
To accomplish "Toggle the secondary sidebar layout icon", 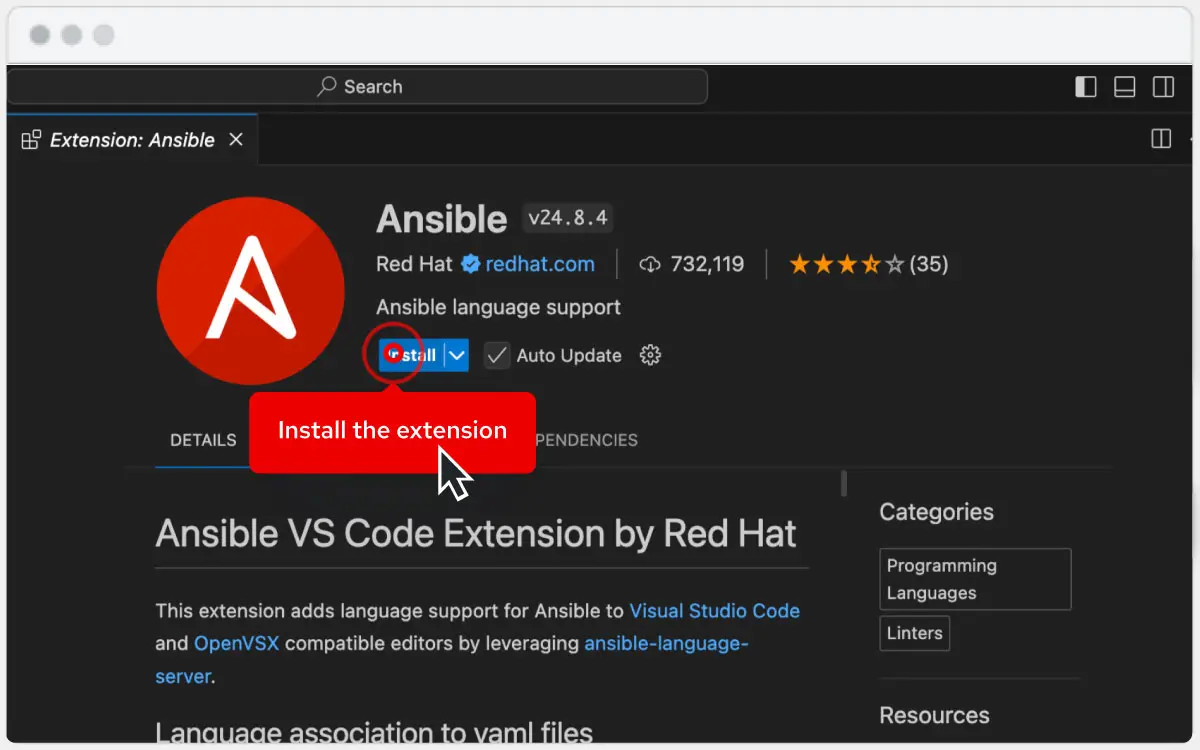I will click(1163, 87).
